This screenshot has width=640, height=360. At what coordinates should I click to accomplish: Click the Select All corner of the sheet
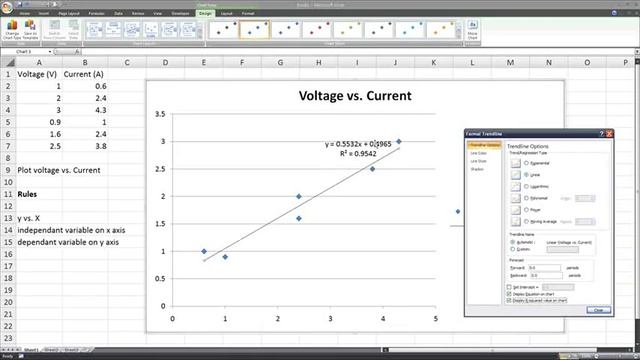tap(8, 62)
